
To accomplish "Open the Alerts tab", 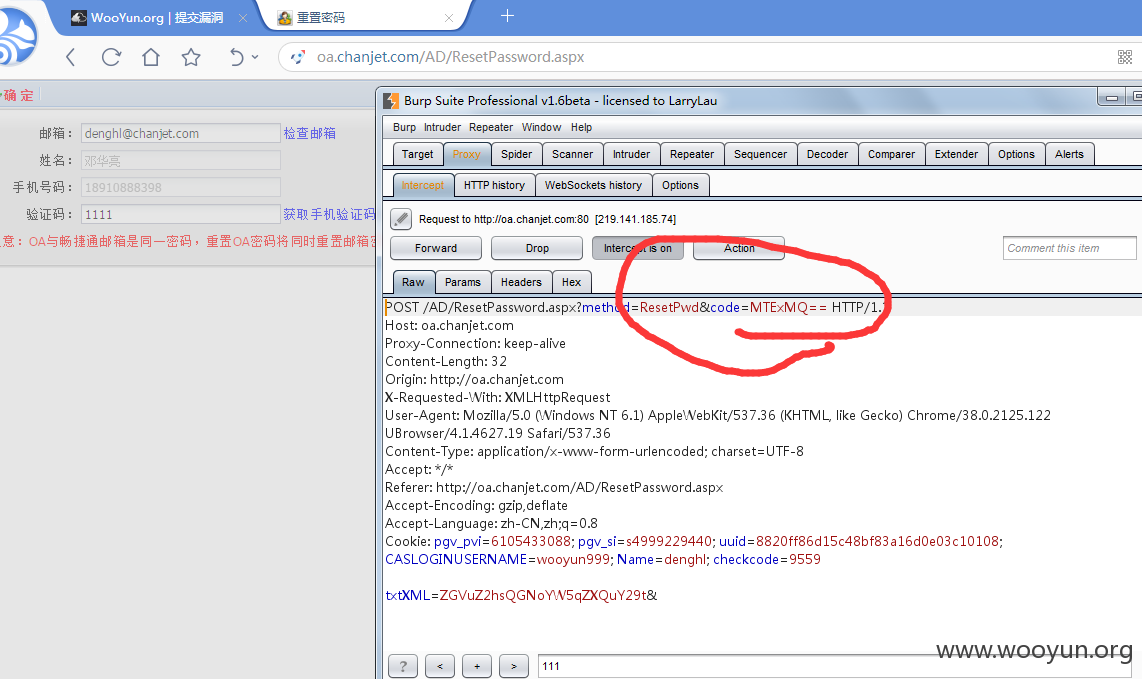I will (x=1069, y=154).
